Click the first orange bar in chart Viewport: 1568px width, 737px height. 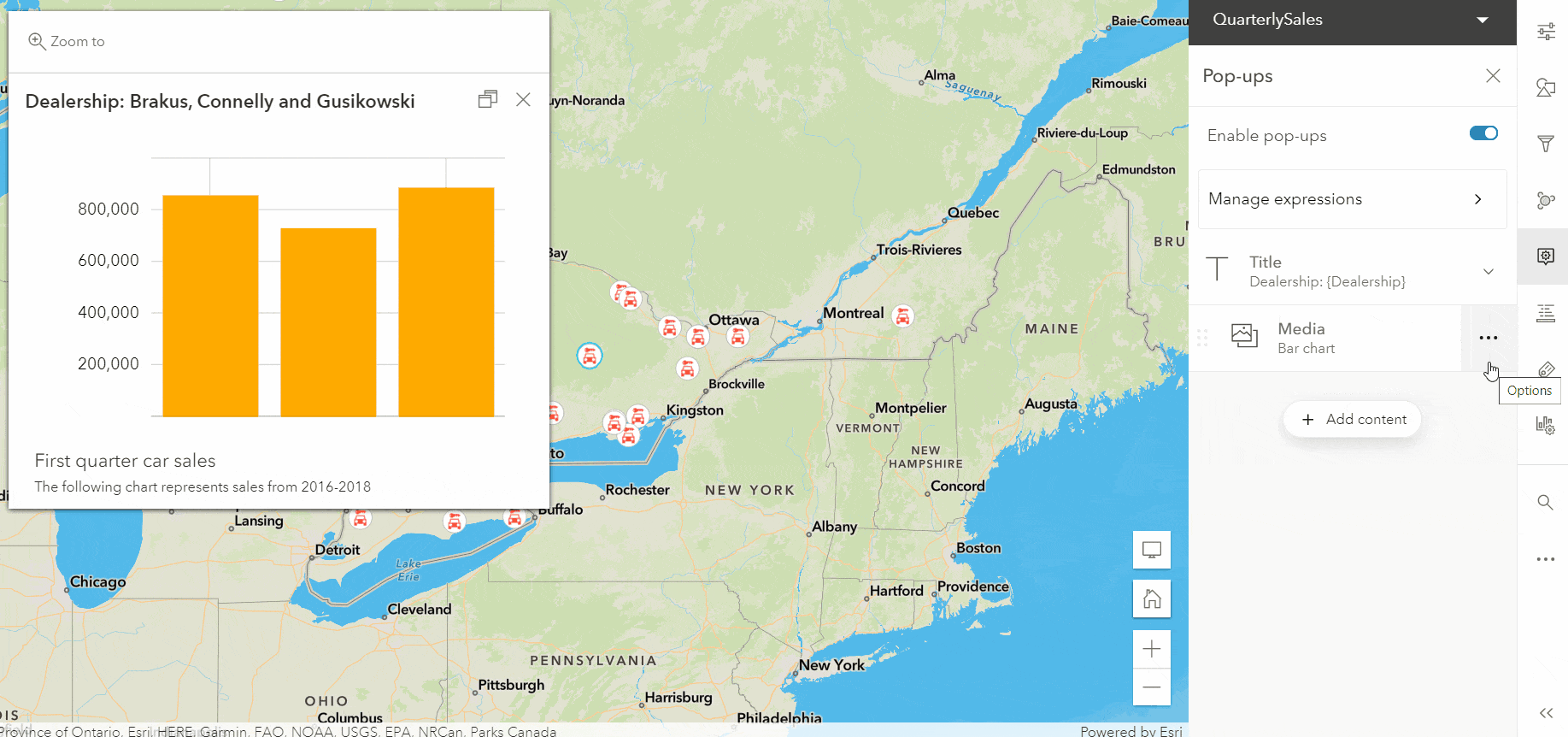coord(210,306)
